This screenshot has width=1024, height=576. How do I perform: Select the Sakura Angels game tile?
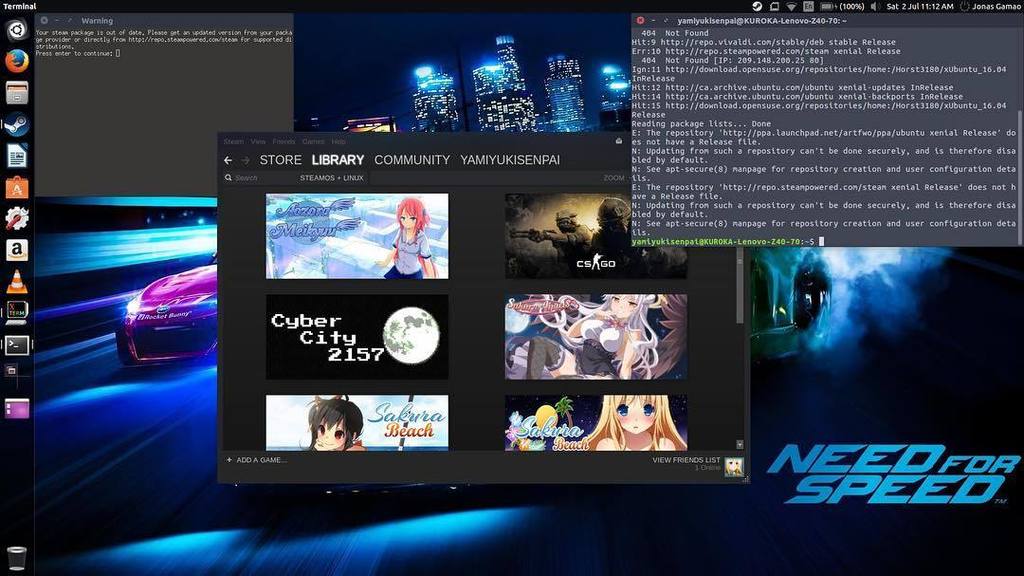596,337
